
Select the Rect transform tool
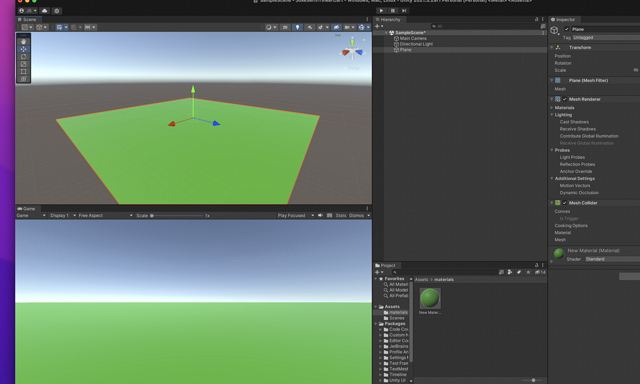(x=23, y=71)
